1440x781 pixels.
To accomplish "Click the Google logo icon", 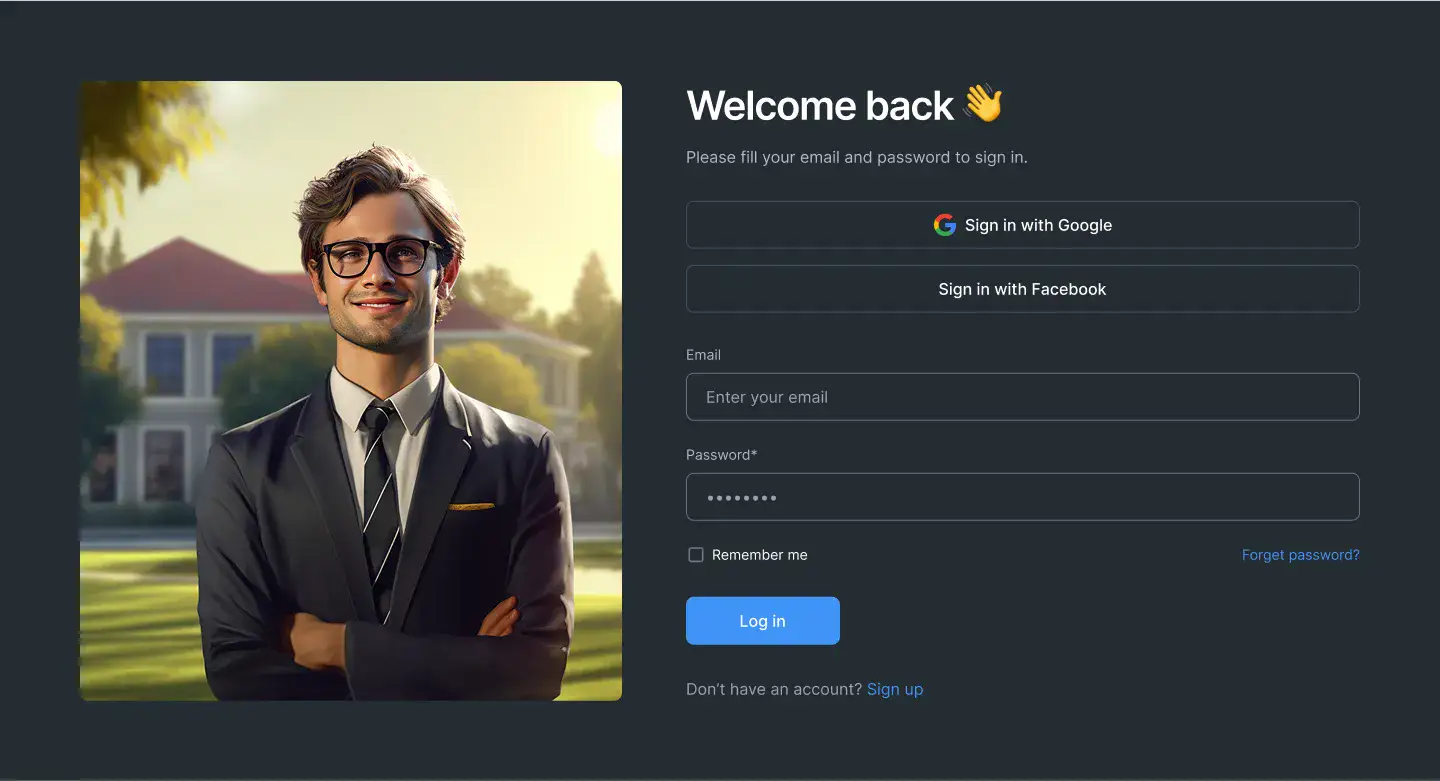I will (x=944, y=225).
